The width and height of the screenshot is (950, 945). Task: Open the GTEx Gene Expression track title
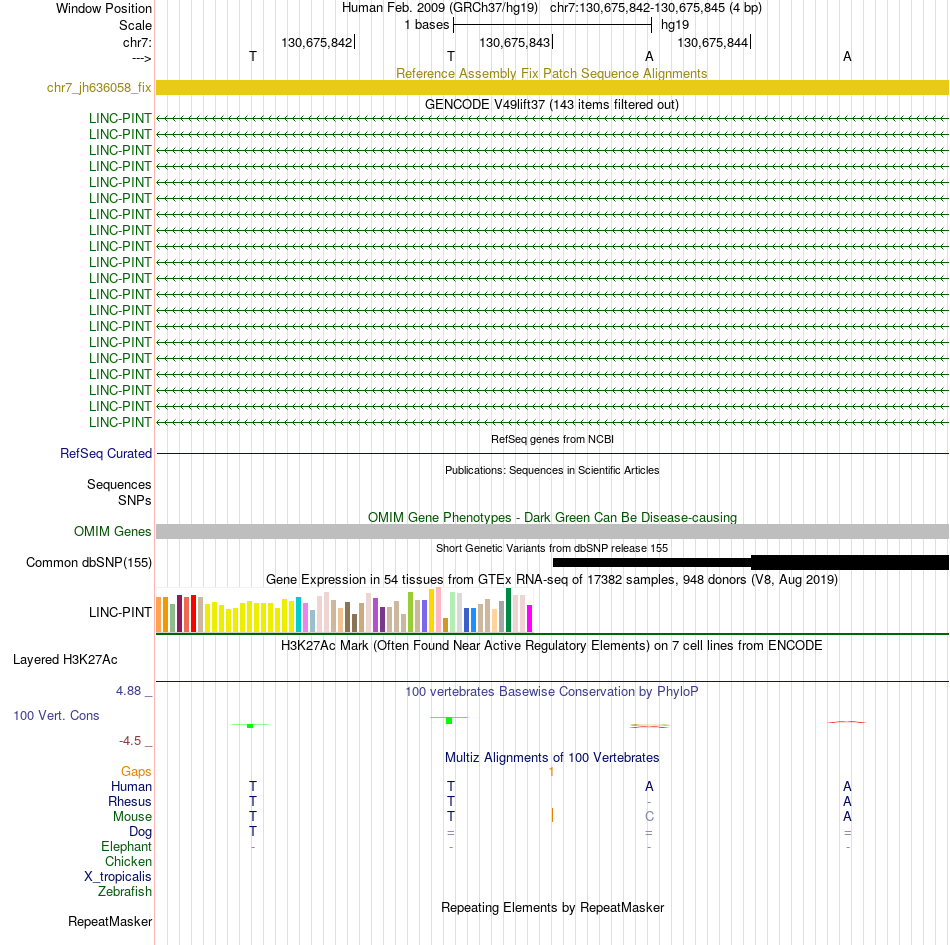(x=552, y=580)
